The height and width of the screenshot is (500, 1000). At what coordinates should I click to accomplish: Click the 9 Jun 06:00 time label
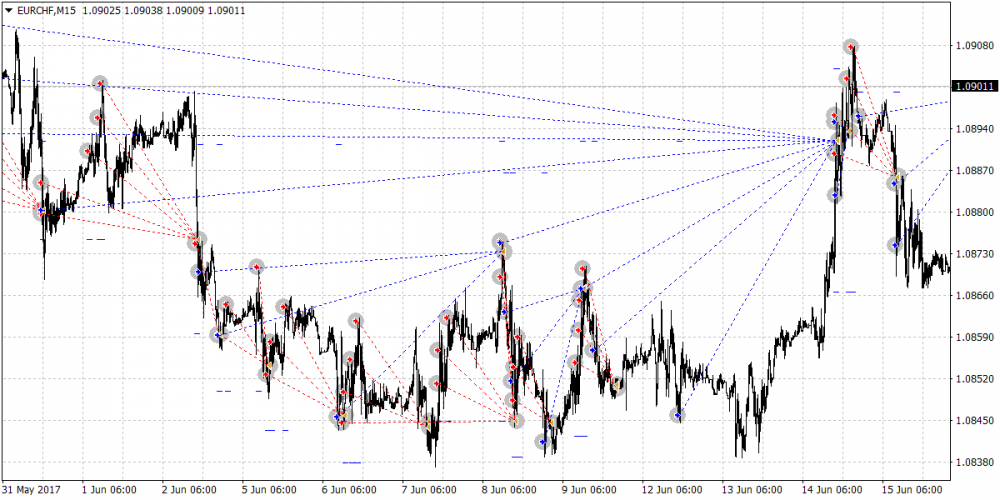click(589, 490)
